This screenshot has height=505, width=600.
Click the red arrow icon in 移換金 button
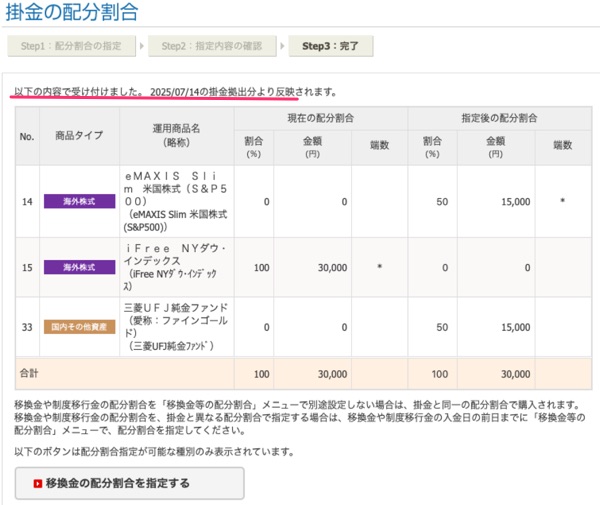[x=38, y=484]
